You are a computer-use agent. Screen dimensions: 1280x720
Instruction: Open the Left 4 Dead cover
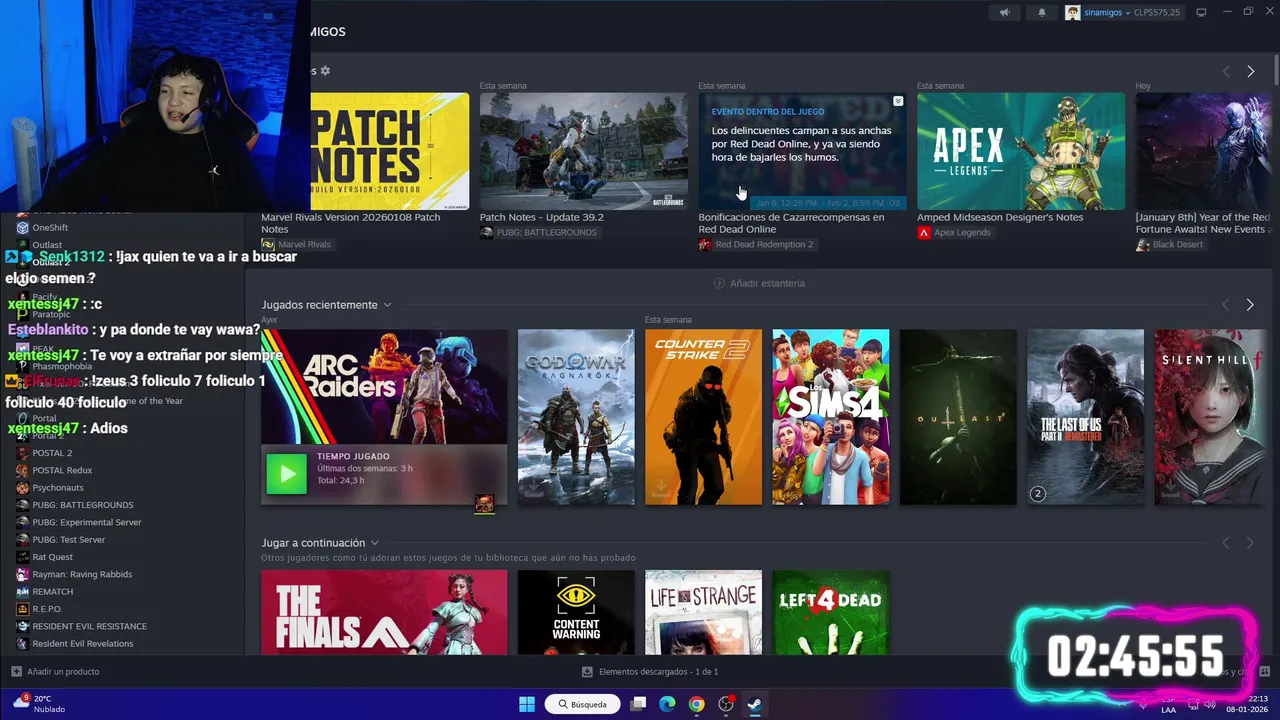[x=831, y=613]
